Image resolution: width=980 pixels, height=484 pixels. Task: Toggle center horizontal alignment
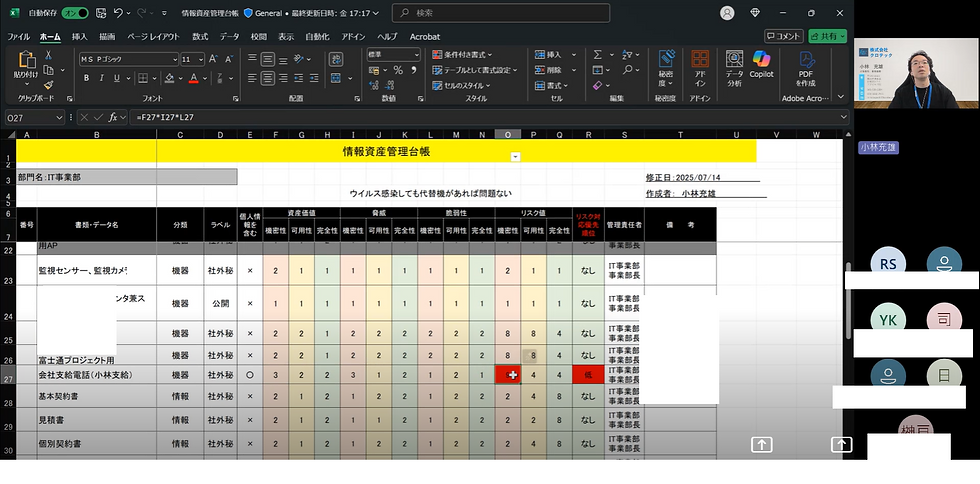pyautogui.click(x=268, y=78)
